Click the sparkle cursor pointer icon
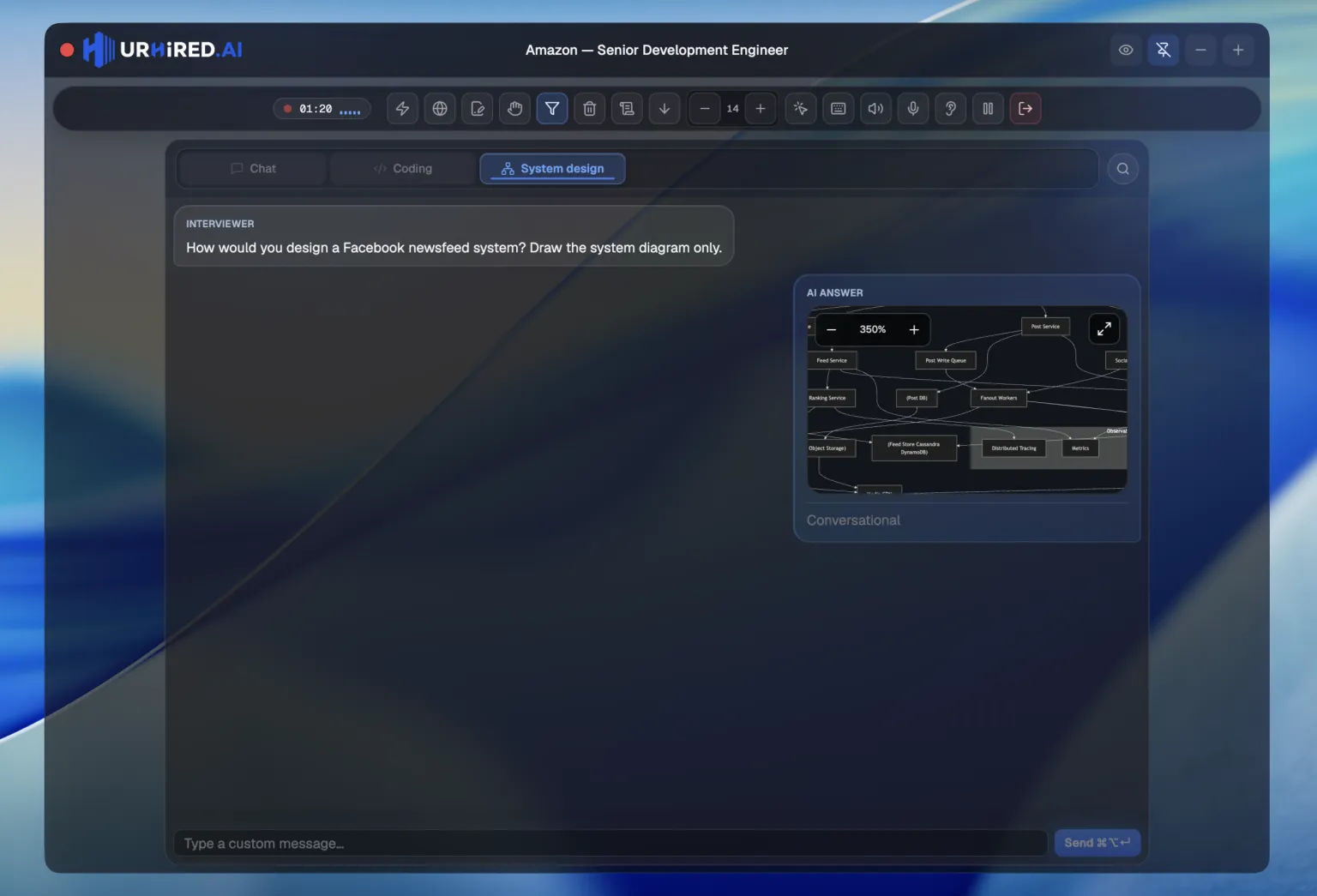Viewport: 1317px width, 896px height. click(801, 109)
